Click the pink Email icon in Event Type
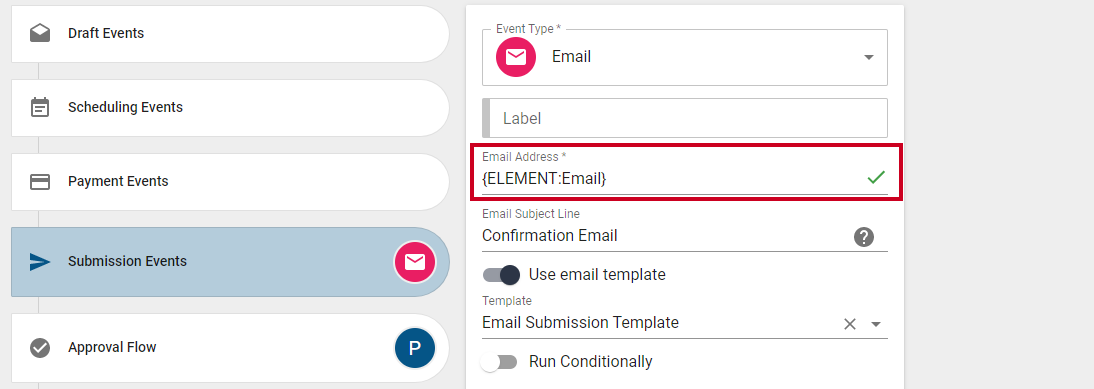1094x389 pixels. click(x=516, y=57)
